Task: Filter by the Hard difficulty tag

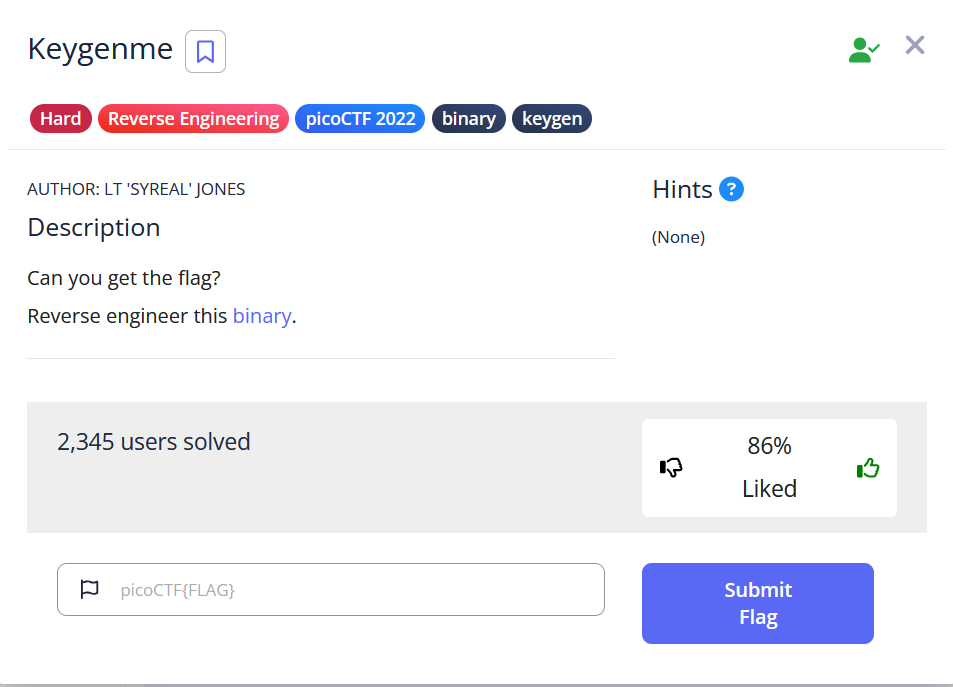Action: [x=61, y=119]
